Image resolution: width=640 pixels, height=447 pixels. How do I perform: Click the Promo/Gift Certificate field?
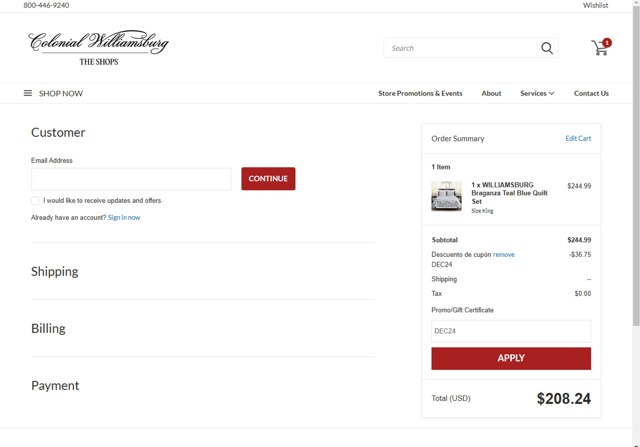(x=511, y=331)
